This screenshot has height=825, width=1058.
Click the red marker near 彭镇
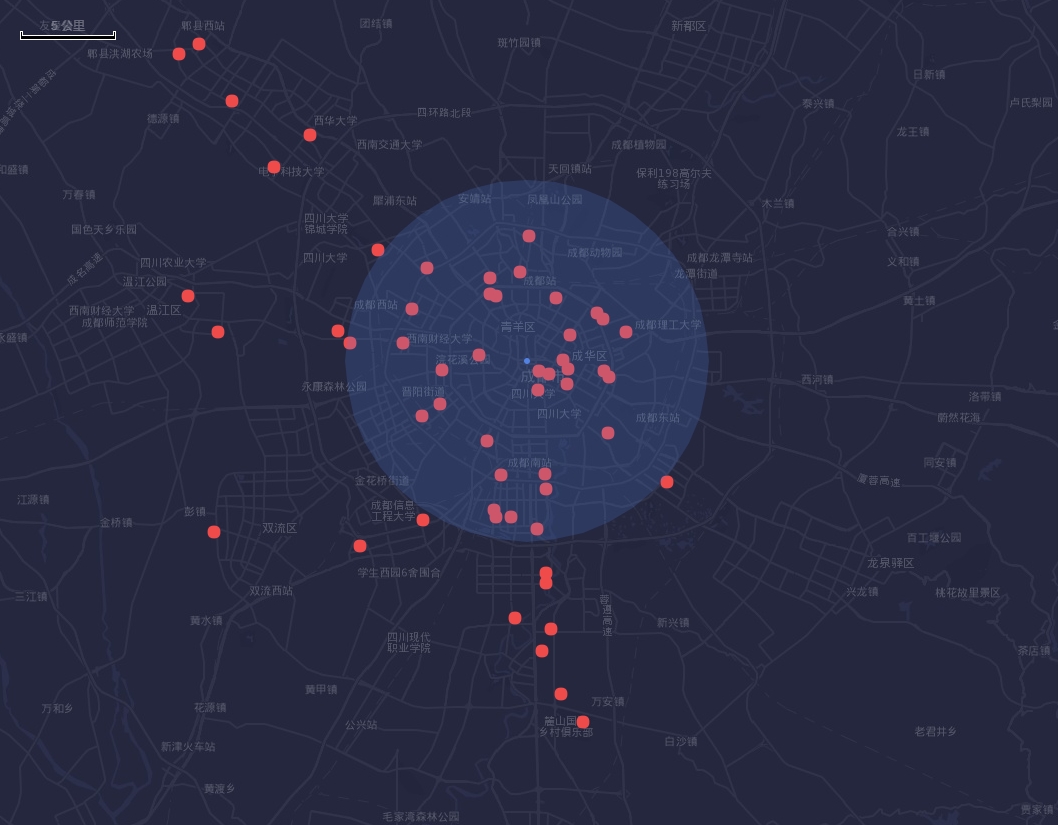coord(214,532)
